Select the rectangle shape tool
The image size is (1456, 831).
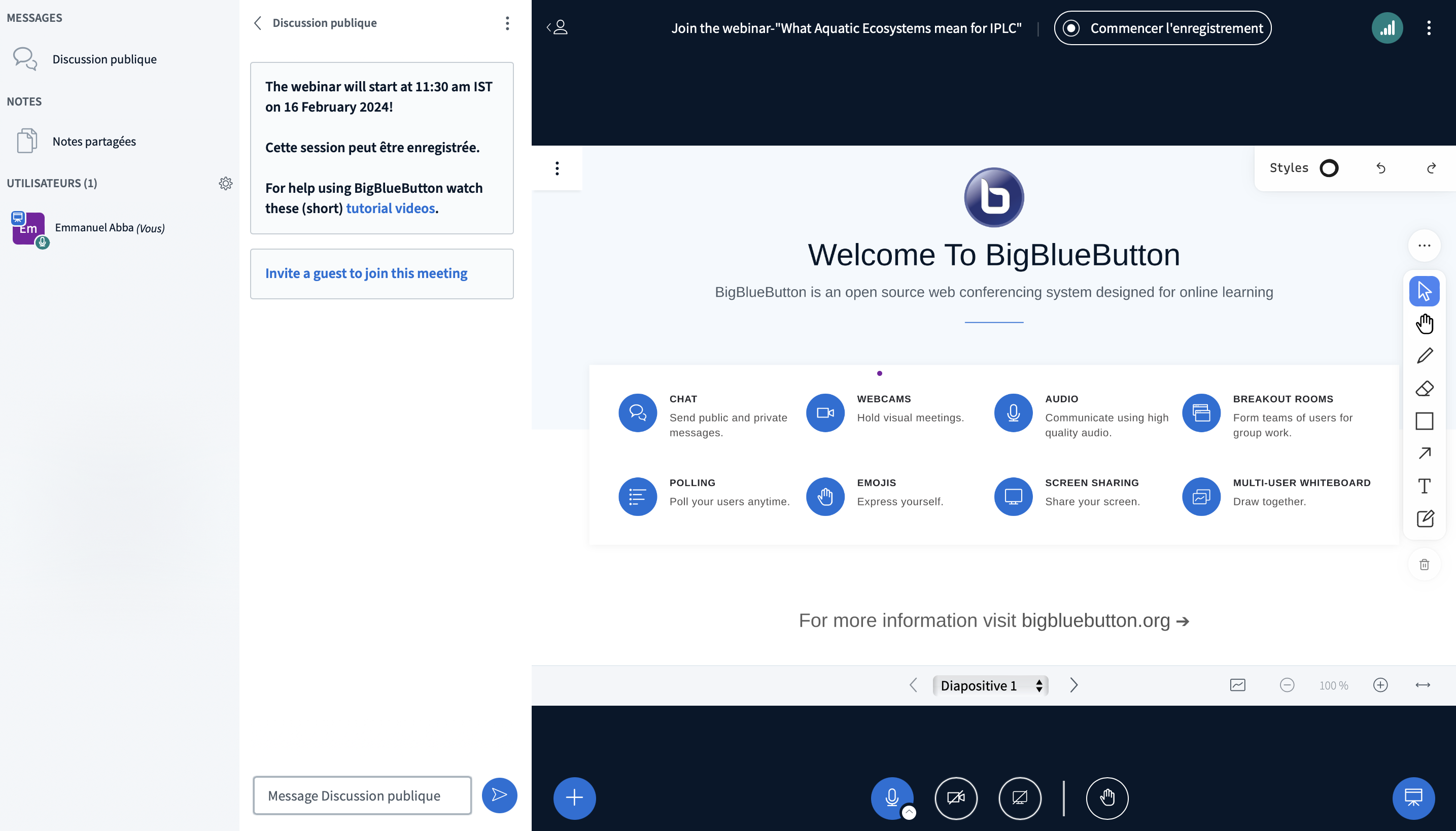pos(1424,421)
